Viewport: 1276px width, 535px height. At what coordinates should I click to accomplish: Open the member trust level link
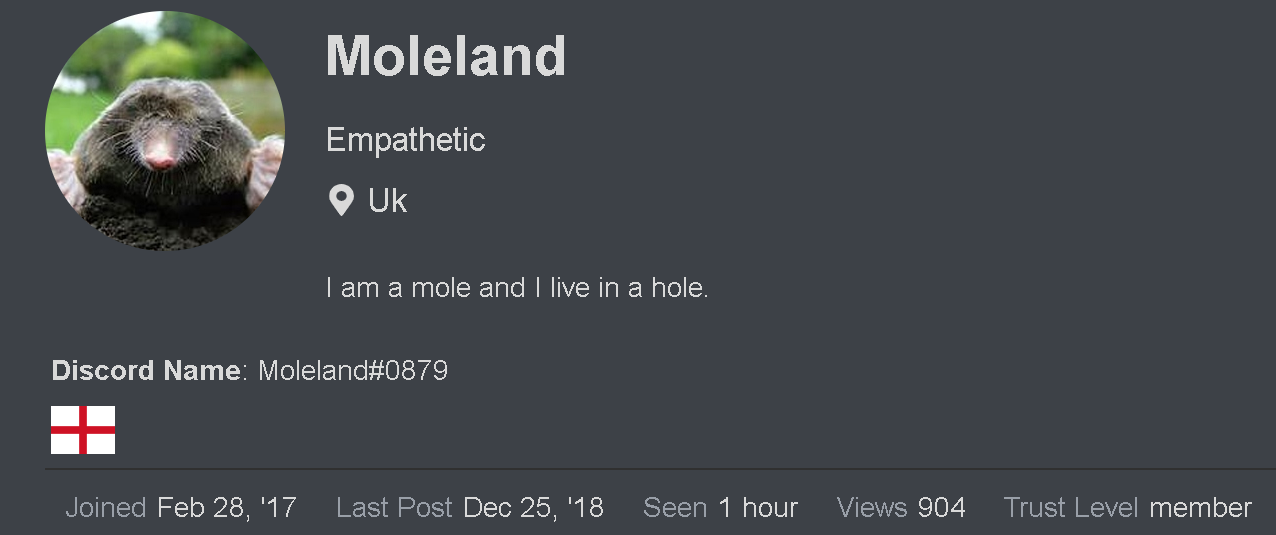tap(1200, 508)
